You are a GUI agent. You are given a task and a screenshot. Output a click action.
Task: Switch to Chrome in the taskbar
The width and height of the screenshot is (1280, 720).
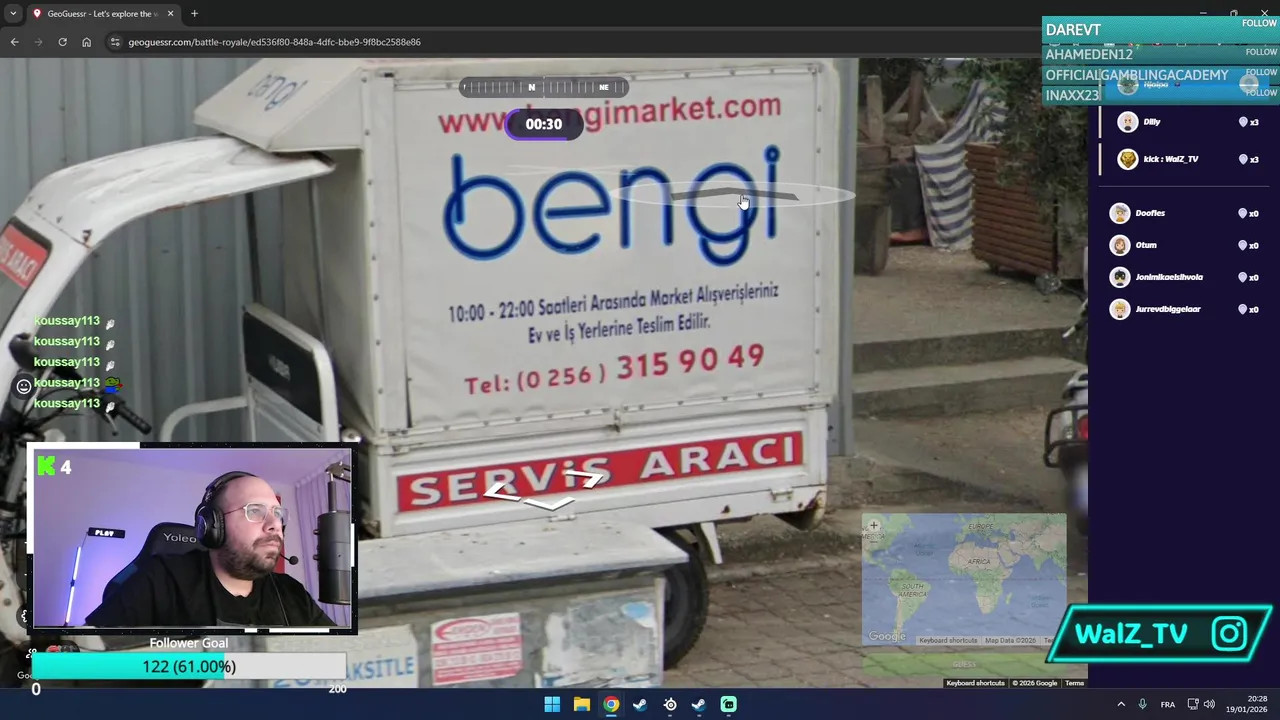click(611, 704)
